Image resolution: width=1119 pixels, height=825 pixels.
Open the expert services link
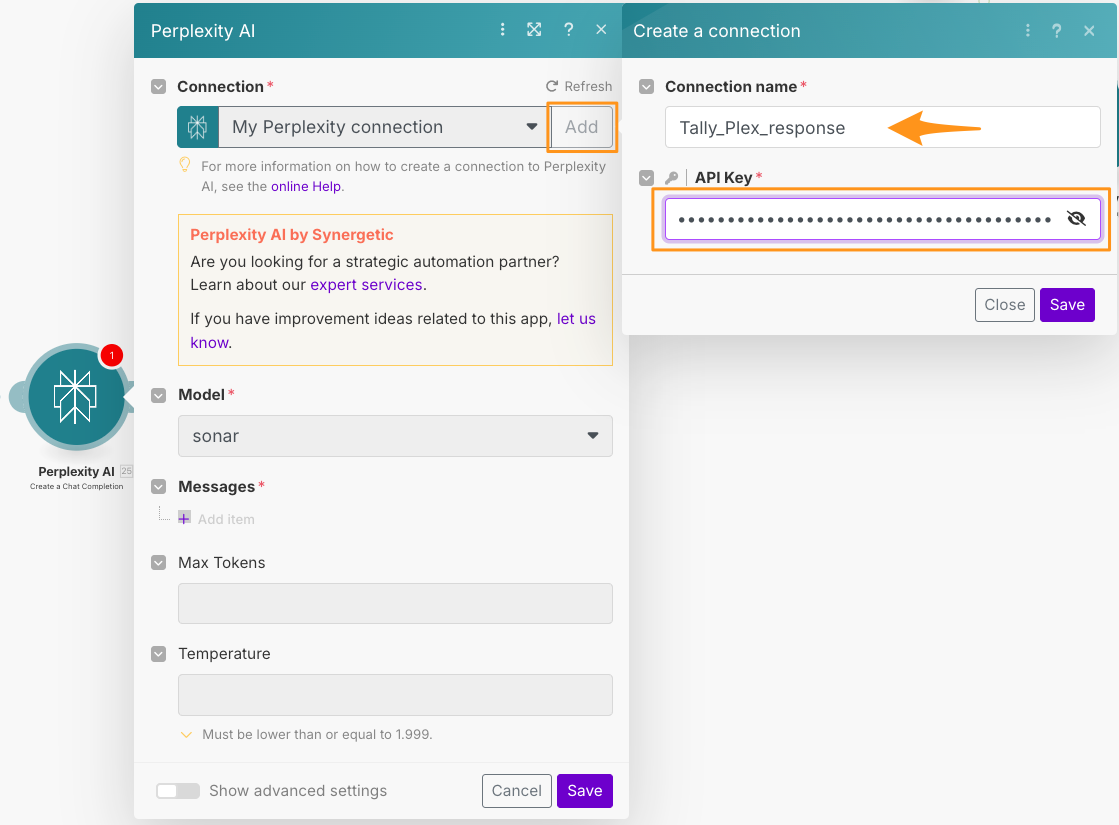[x=366, y=285]
